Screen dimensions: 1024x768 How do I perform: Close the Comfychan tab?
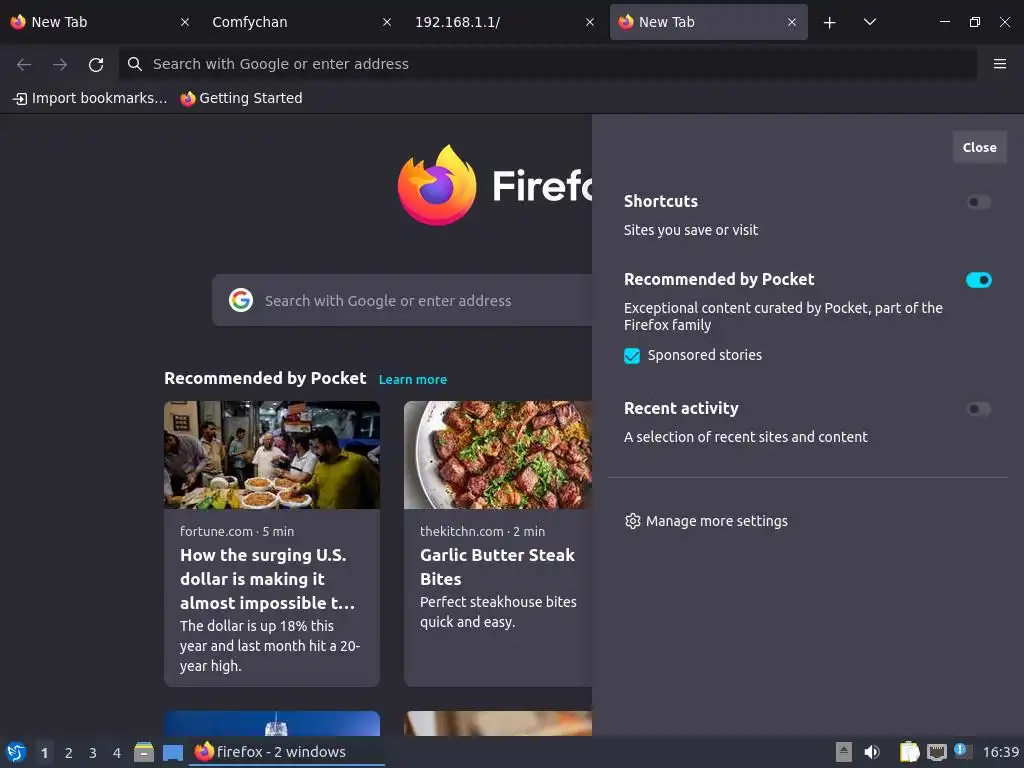click(387, 22)
